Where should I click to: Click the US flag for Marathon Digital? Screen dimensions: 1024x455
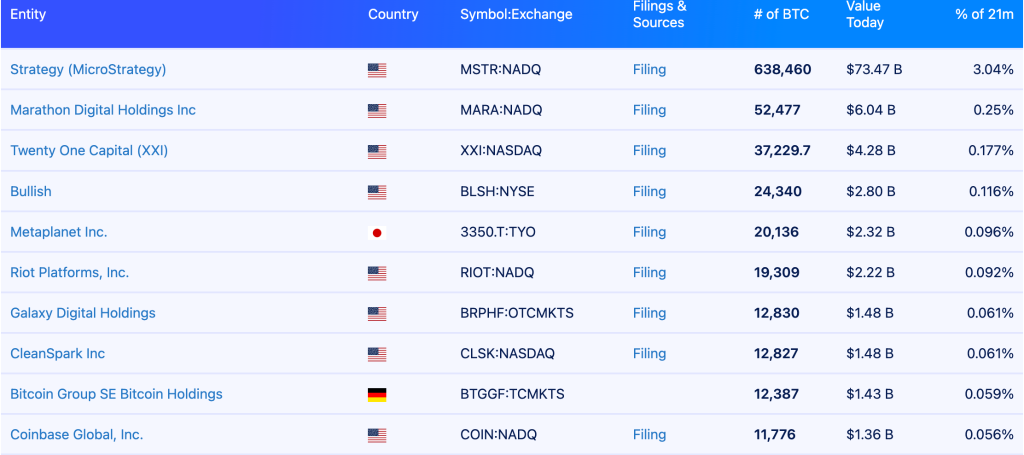pos(377,111)
